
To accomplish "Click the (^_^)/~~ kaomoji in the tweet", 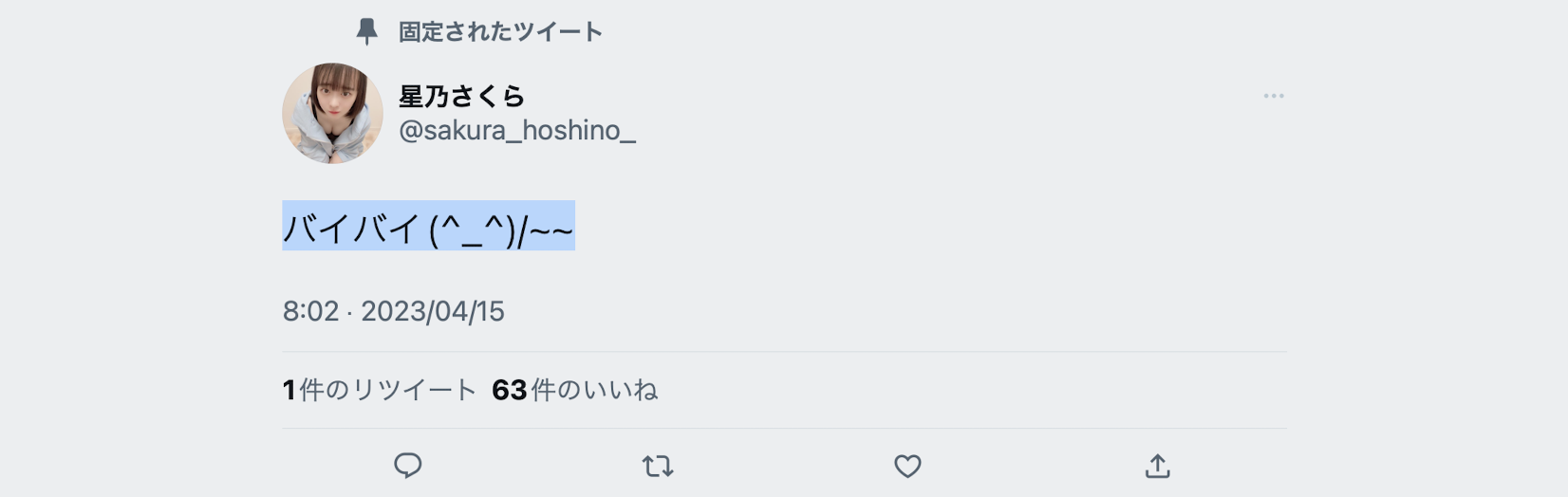I will point(501,229).
